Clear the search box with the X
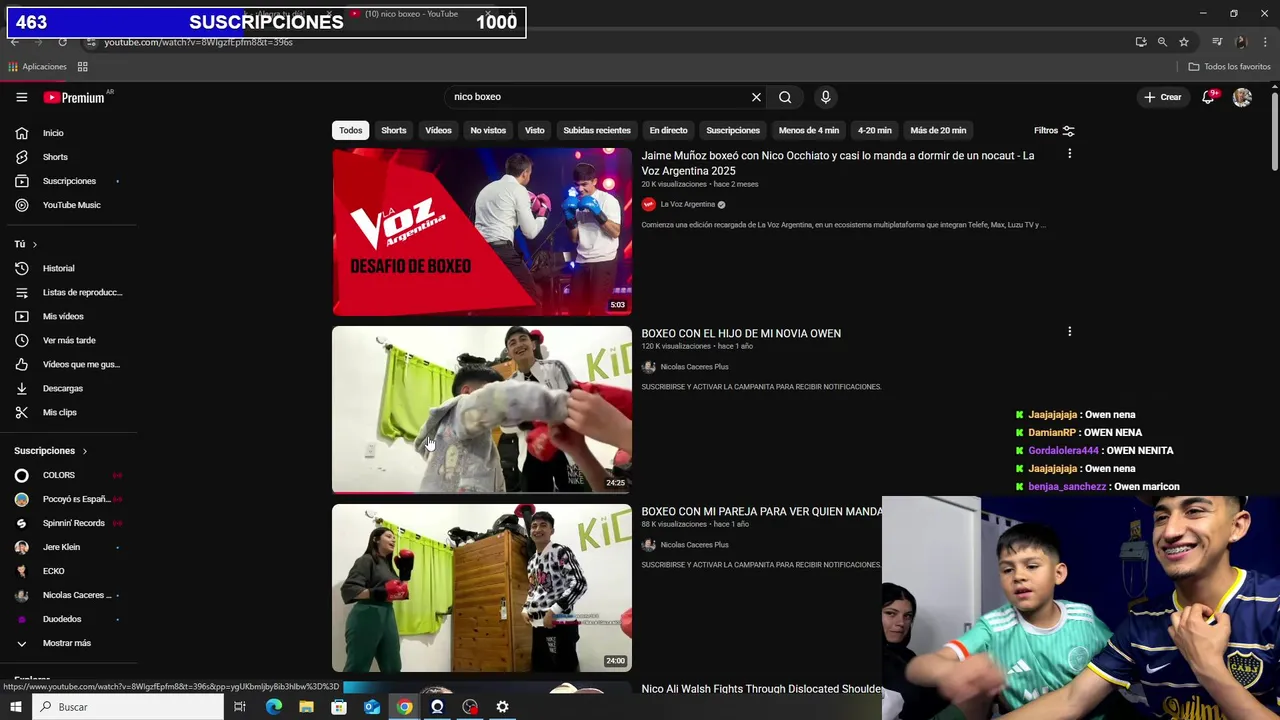The width and height of the screenshot is (1280, 720). pos(756,97)
